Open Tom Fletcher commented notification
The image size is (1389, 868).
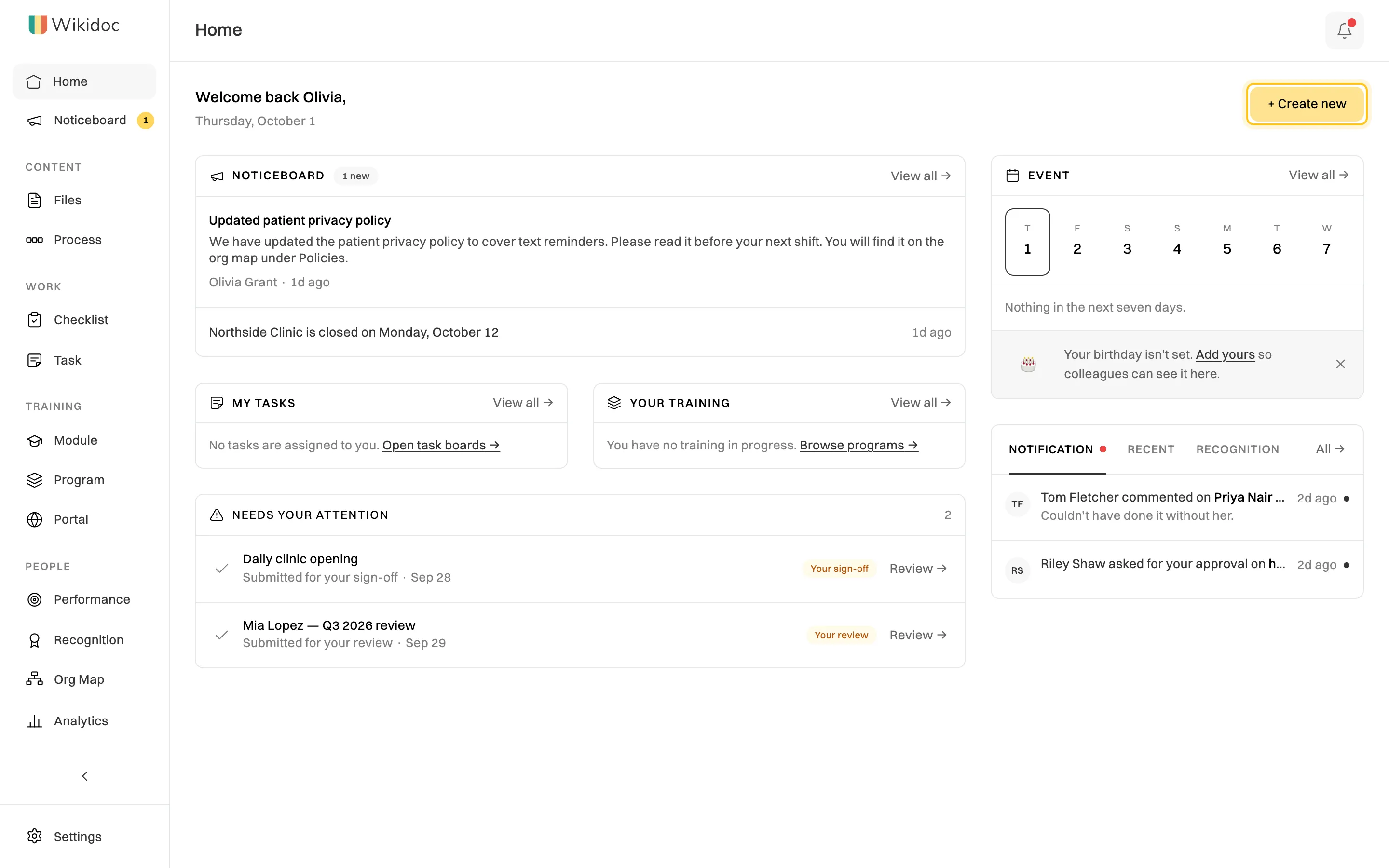[1177, 507]
